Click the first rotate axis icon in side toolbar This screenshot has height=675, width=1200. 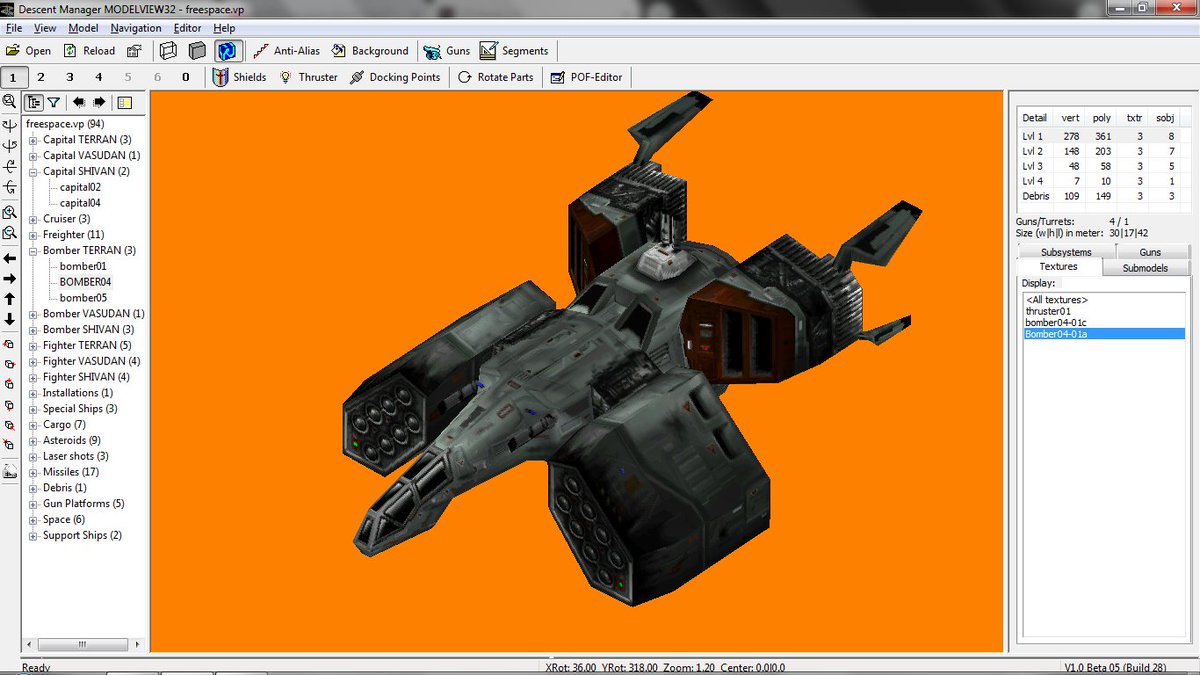tap(10, 126)
